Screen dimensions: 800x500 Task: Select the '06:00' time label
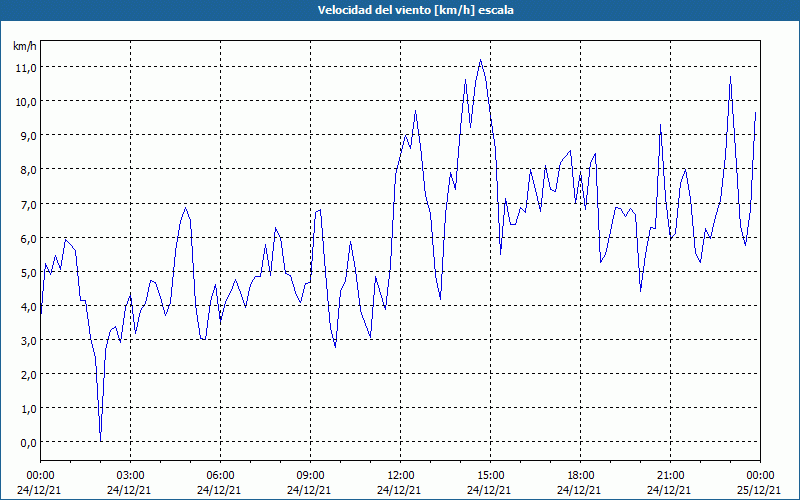point(220,476)
